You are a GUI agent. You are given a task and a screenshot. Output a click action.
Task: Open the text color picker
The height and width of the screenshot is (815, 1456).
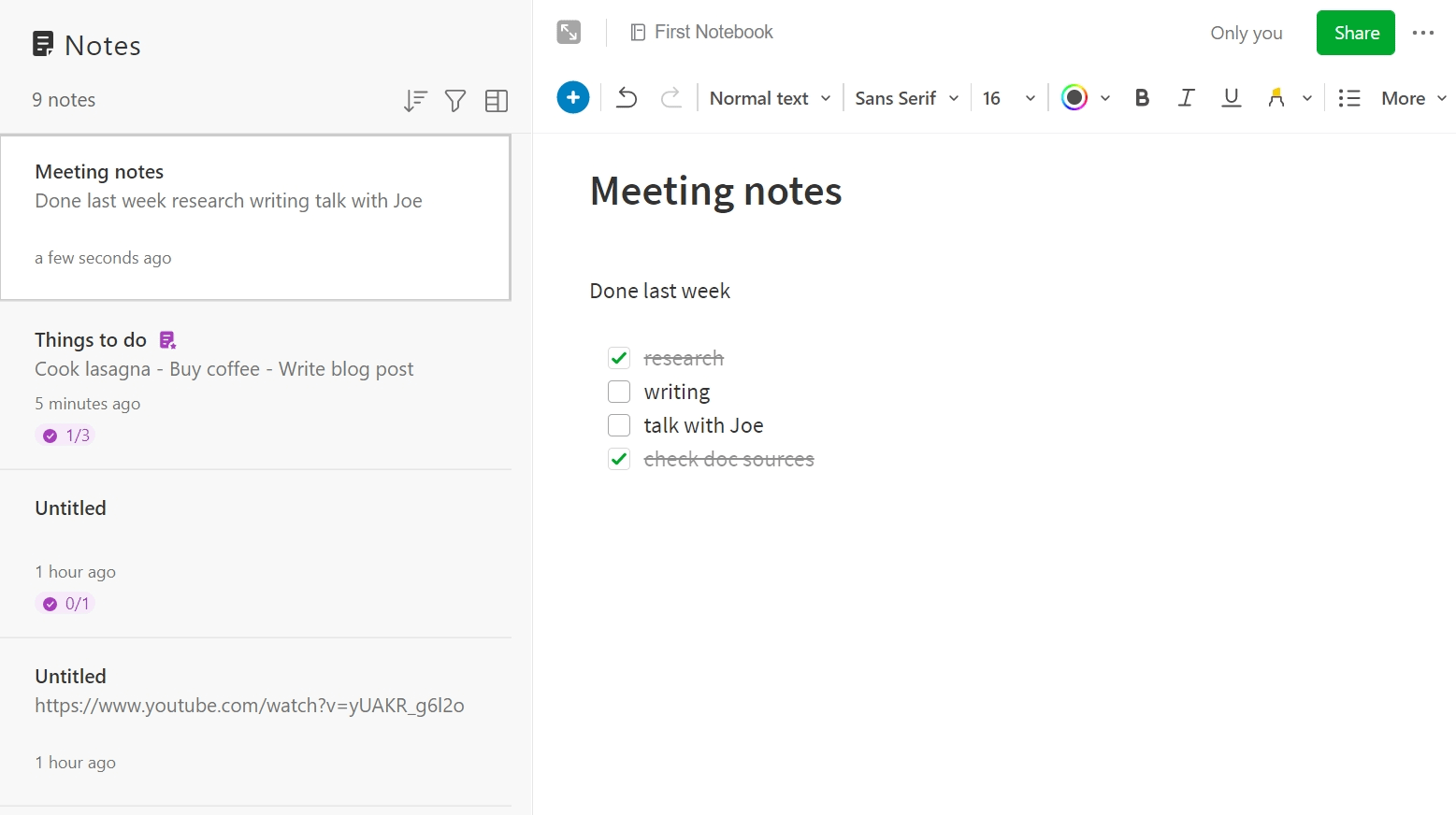pos(1074,97)
